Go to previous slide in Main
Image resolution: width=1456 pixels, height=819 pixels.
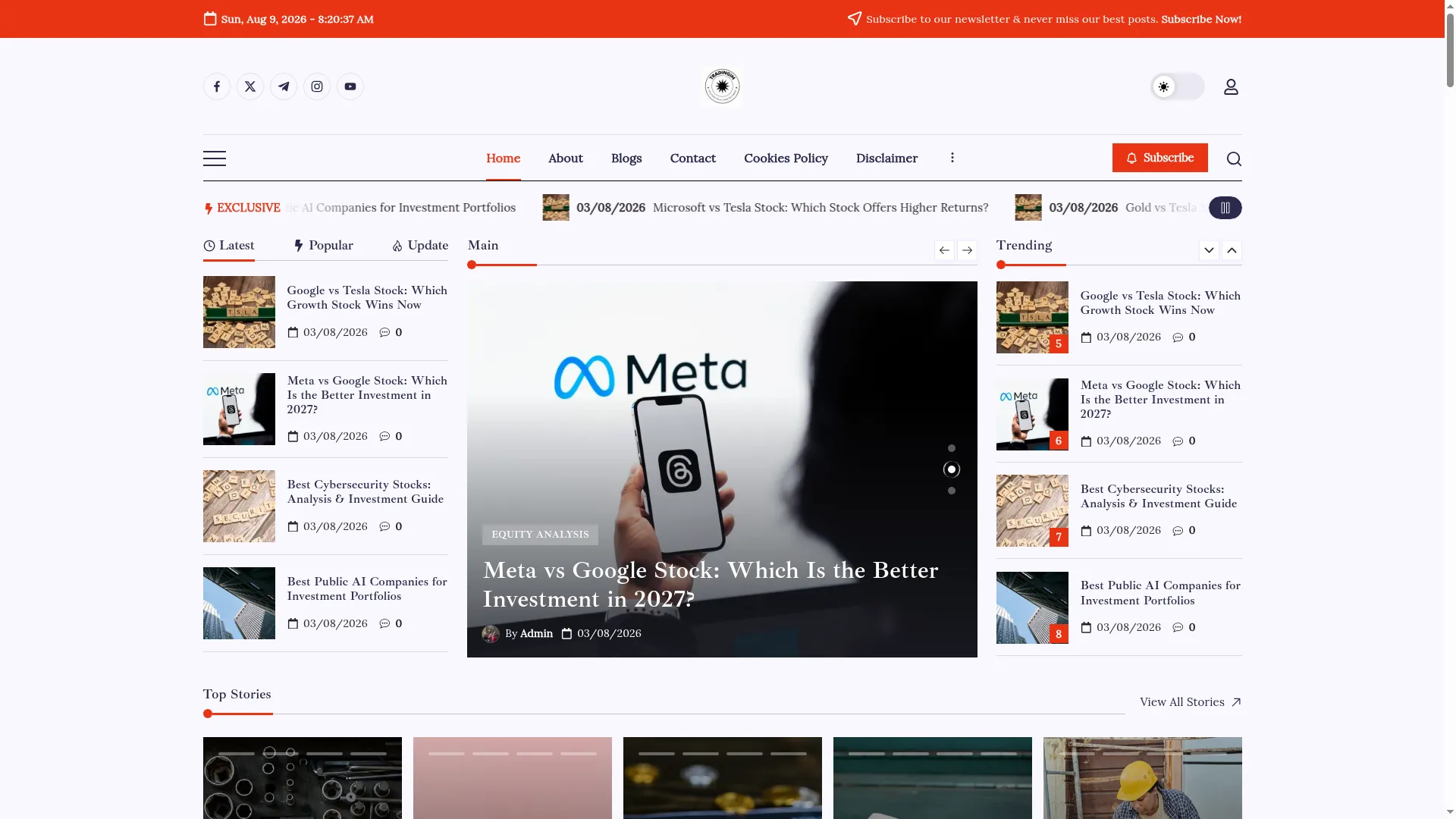[944, 250]
